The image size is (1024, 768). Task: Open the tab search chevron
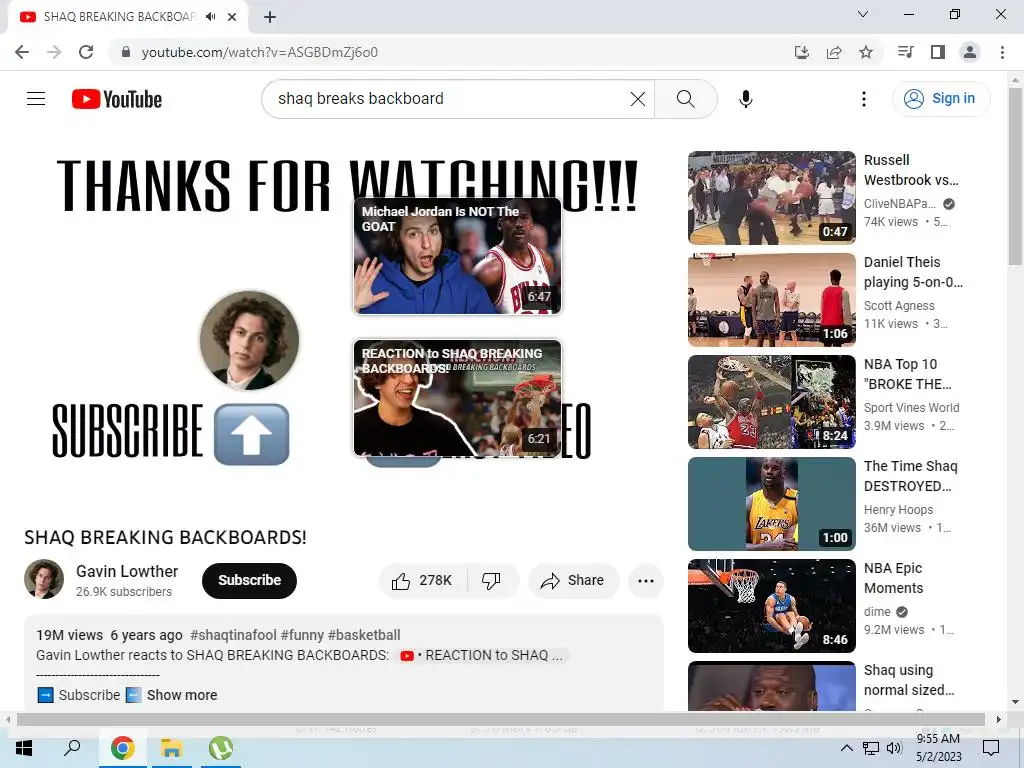tap(863, 14)
